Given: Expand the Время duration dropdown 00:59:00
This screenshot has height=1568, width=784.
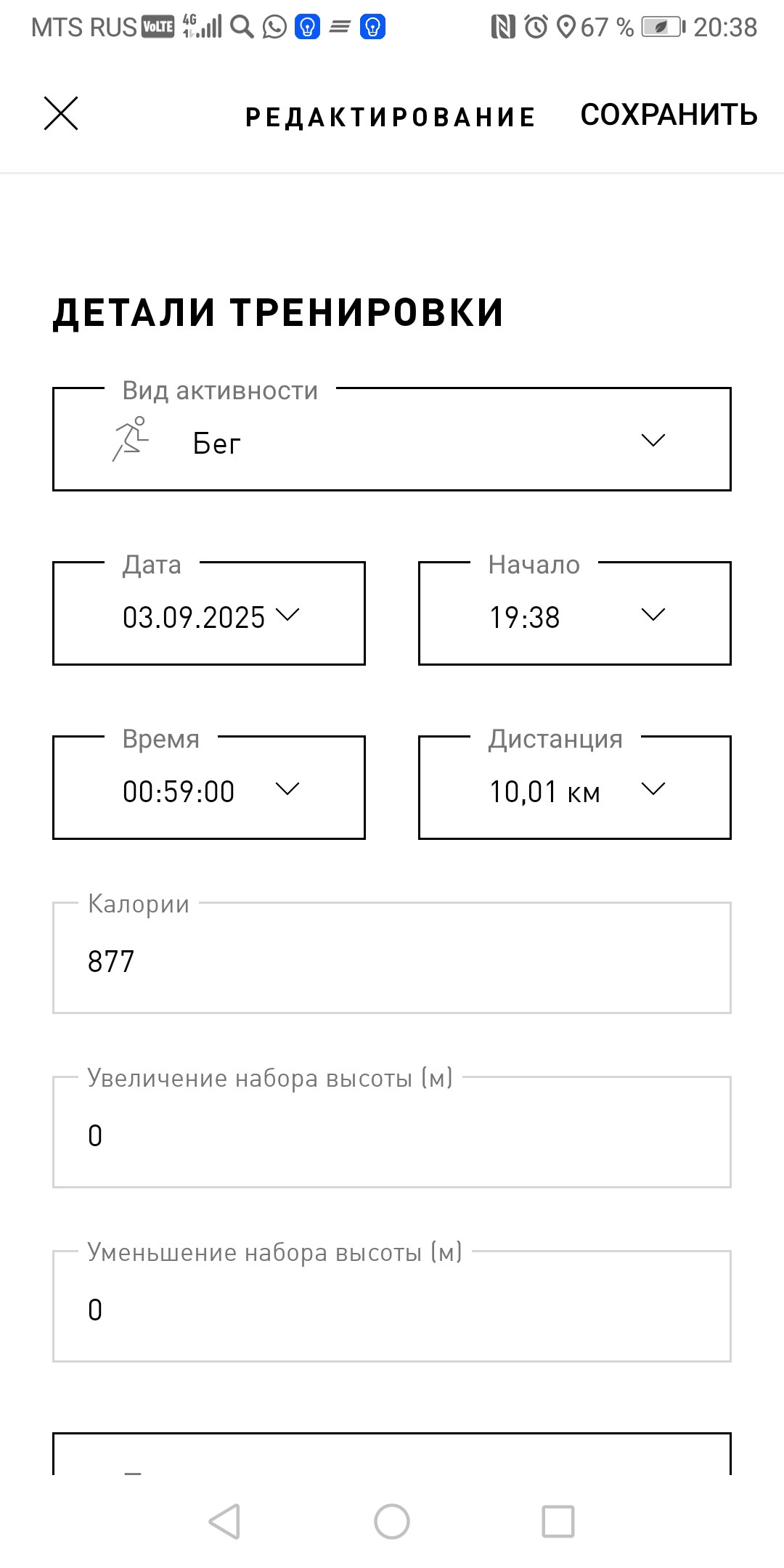Looking at the screenshot, I should tap(209, 788).
